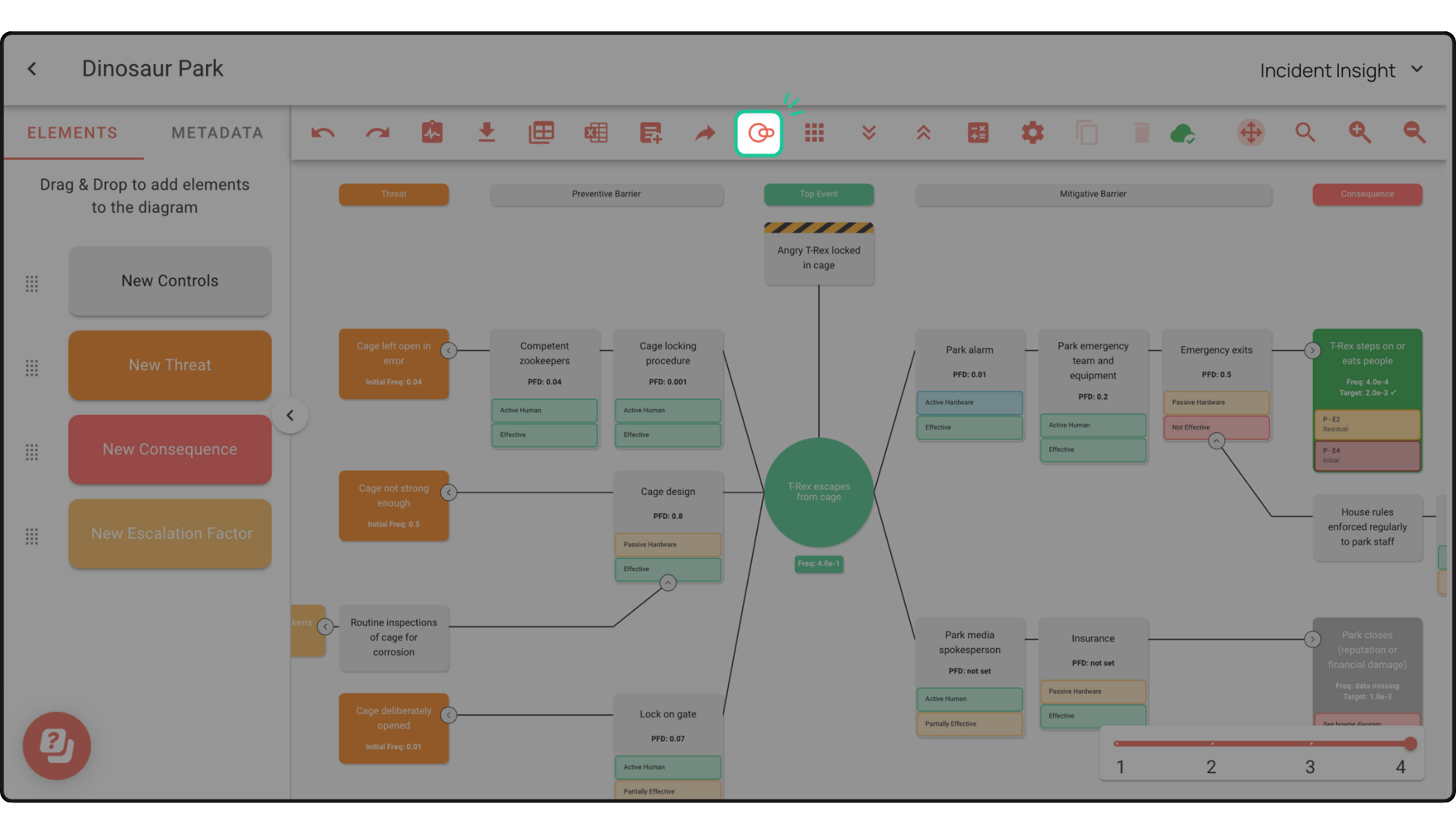Expand the Cage design barrier chevron

coord(668,582)
